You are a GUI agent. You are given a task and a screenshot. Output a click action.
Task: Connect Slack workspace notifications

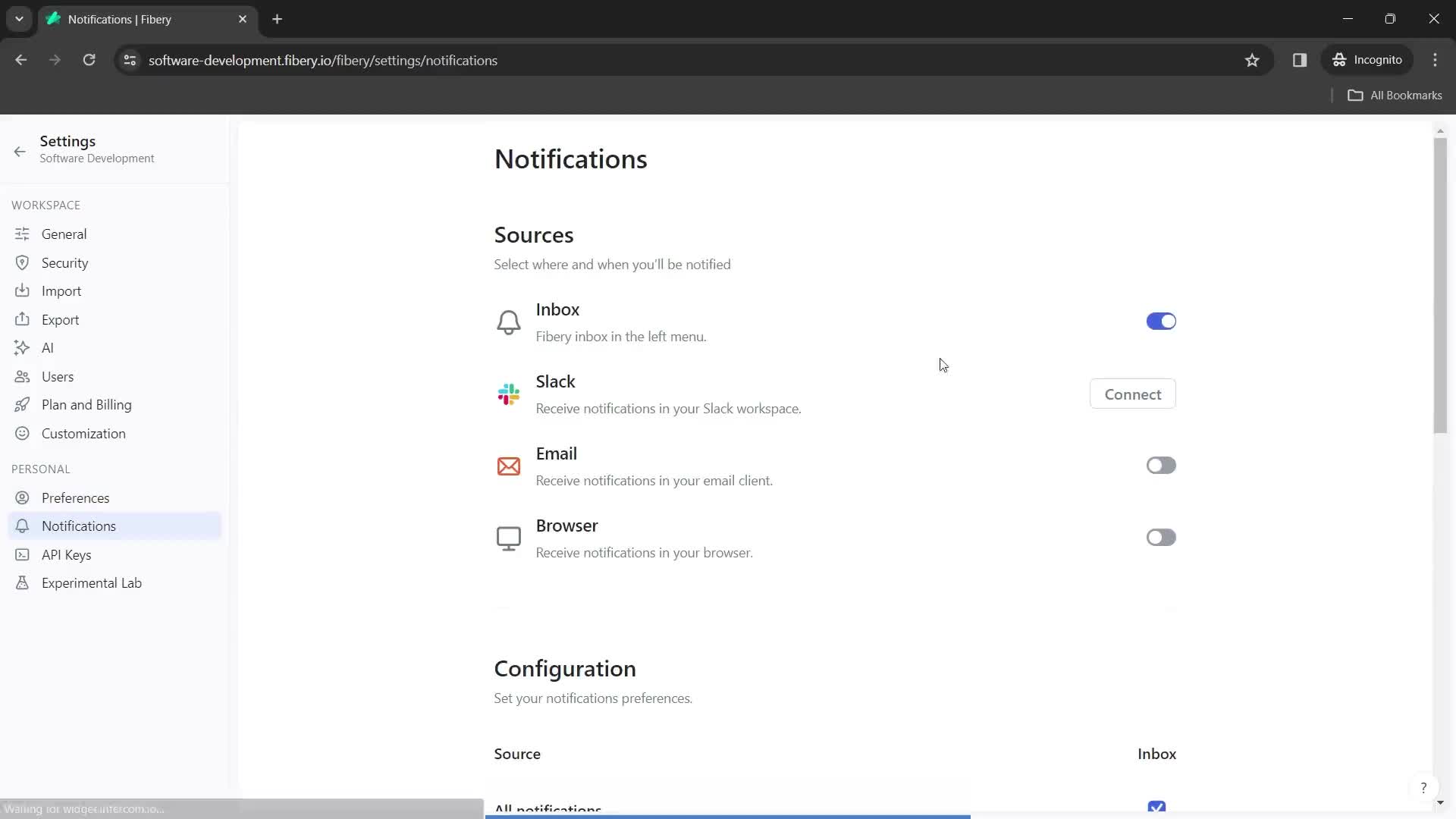1132,393
